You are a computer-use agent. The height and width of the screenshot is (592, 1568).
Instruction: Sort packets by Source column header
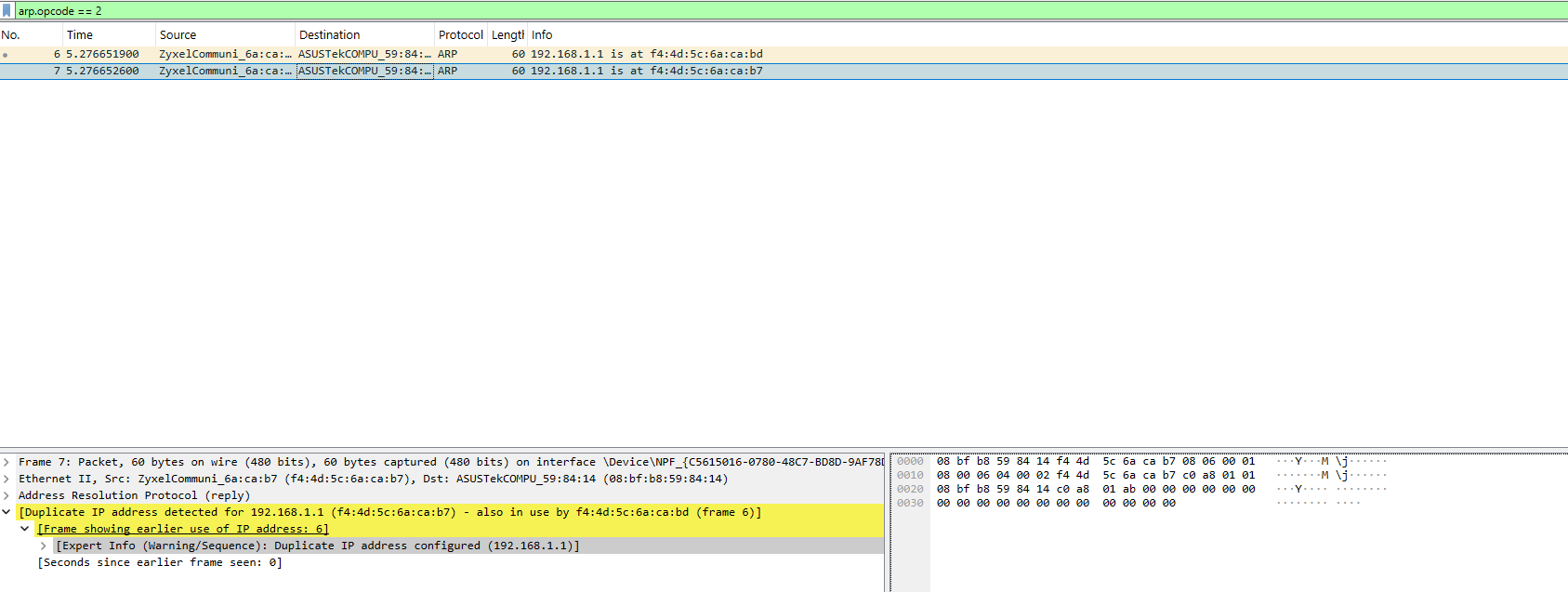coord(225,35)
